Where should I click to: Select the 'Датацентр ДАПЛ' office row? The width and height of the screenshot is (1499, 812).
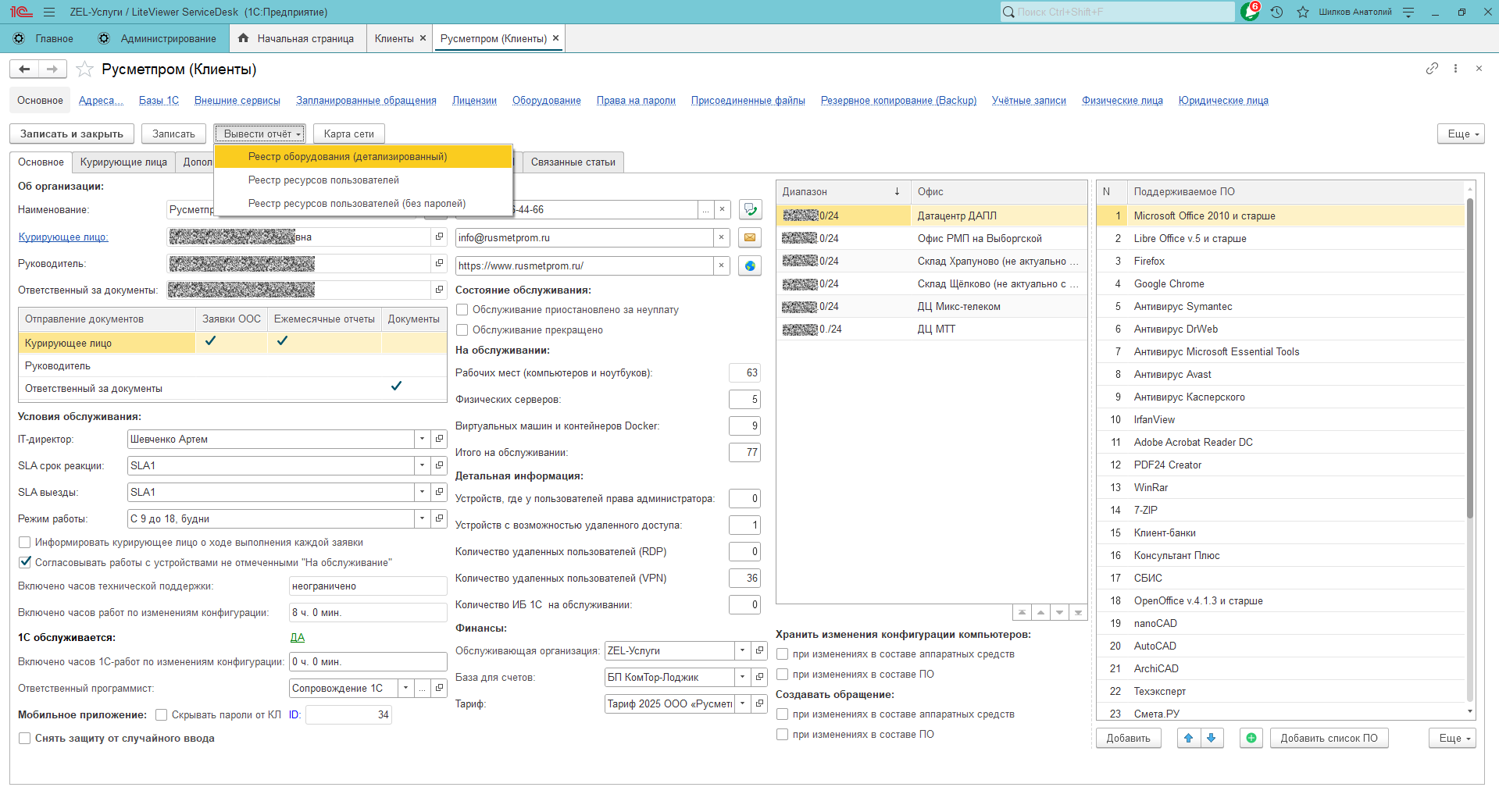[931, 215]
